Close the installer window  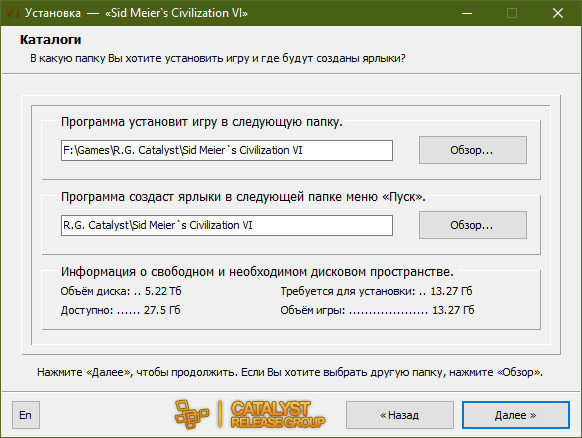point(558,13)
